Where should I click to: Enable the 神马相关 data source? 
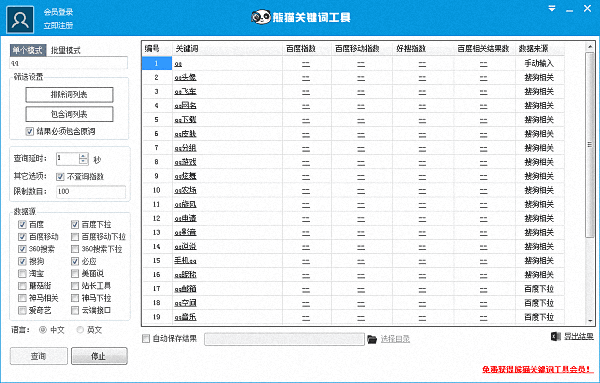coord(22,298)
